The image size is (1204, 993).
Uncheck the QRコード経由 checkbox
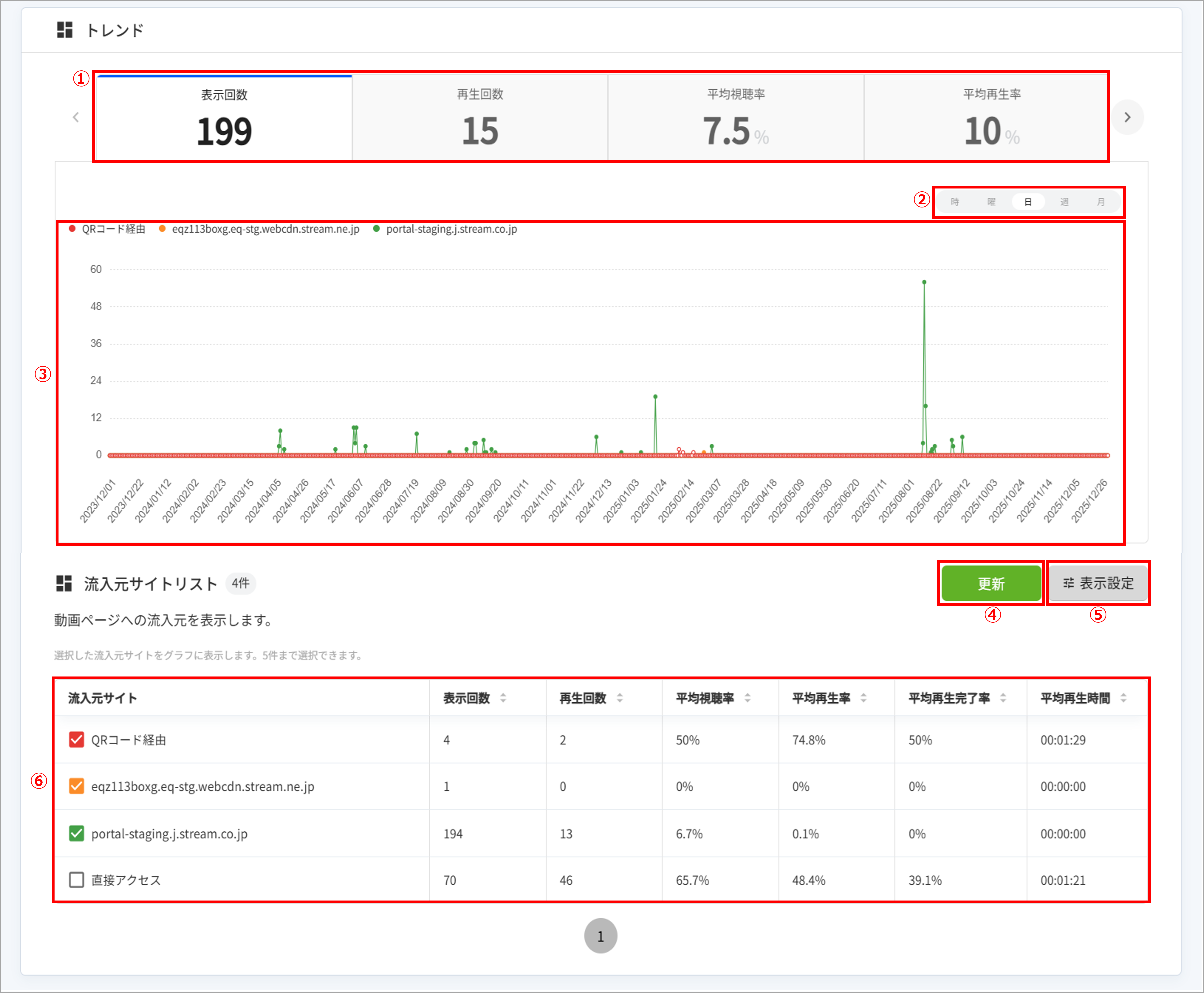click(76, 740)
